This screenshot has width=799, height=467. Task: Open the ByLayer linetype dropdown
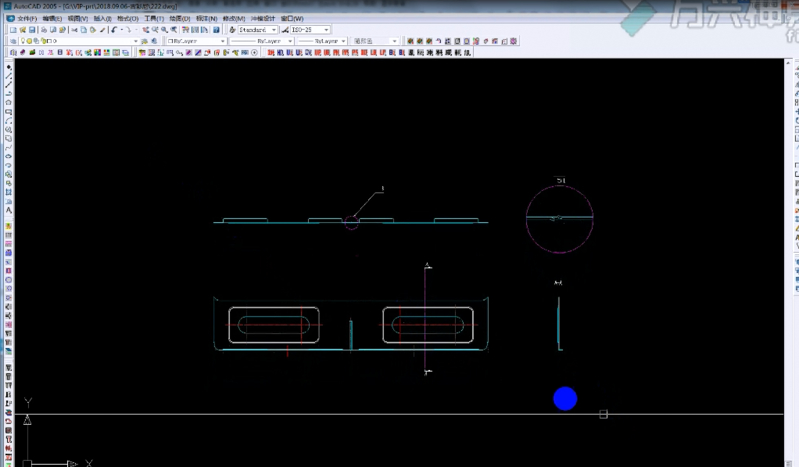pos(290,41)
